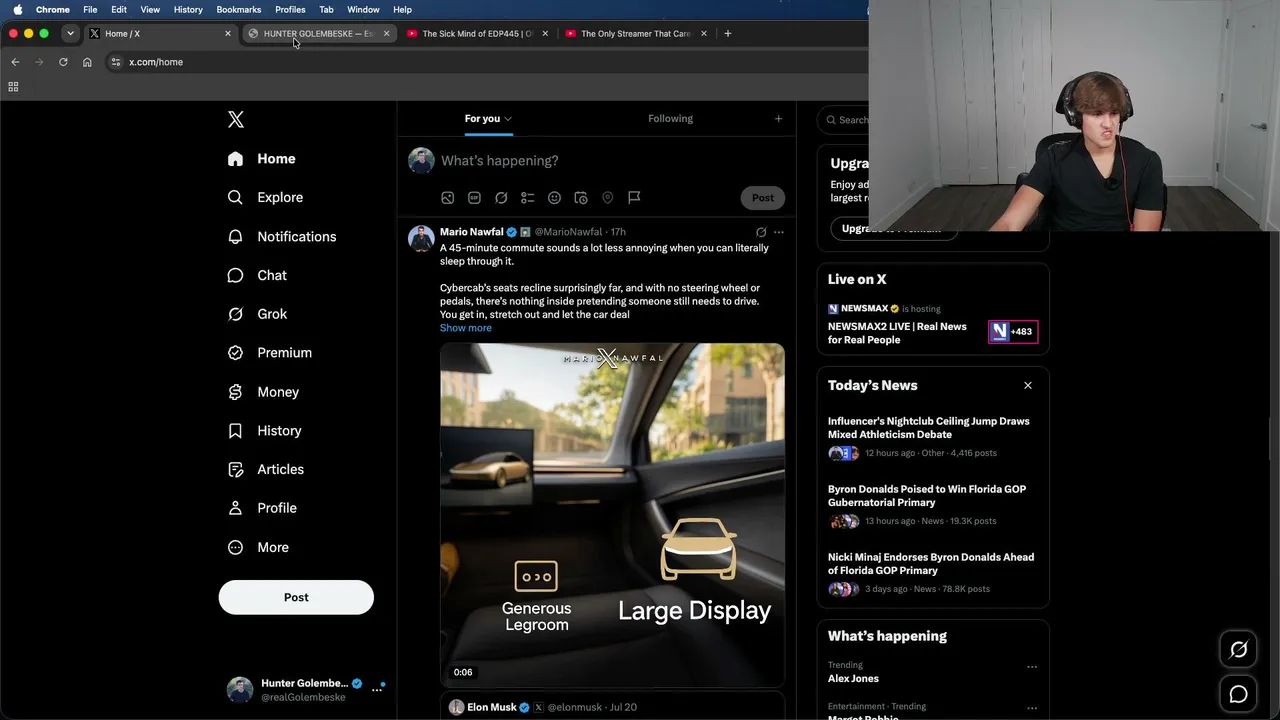Viewport: 1280px width, 720px height.
Task: Switch to The Sick Mind of EDP445 tab
Action: pos(478,34)
